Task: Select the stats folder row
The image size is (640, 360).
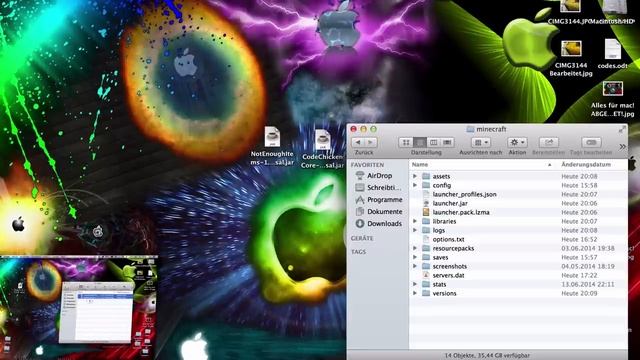Action: click(x=518, y=284)
